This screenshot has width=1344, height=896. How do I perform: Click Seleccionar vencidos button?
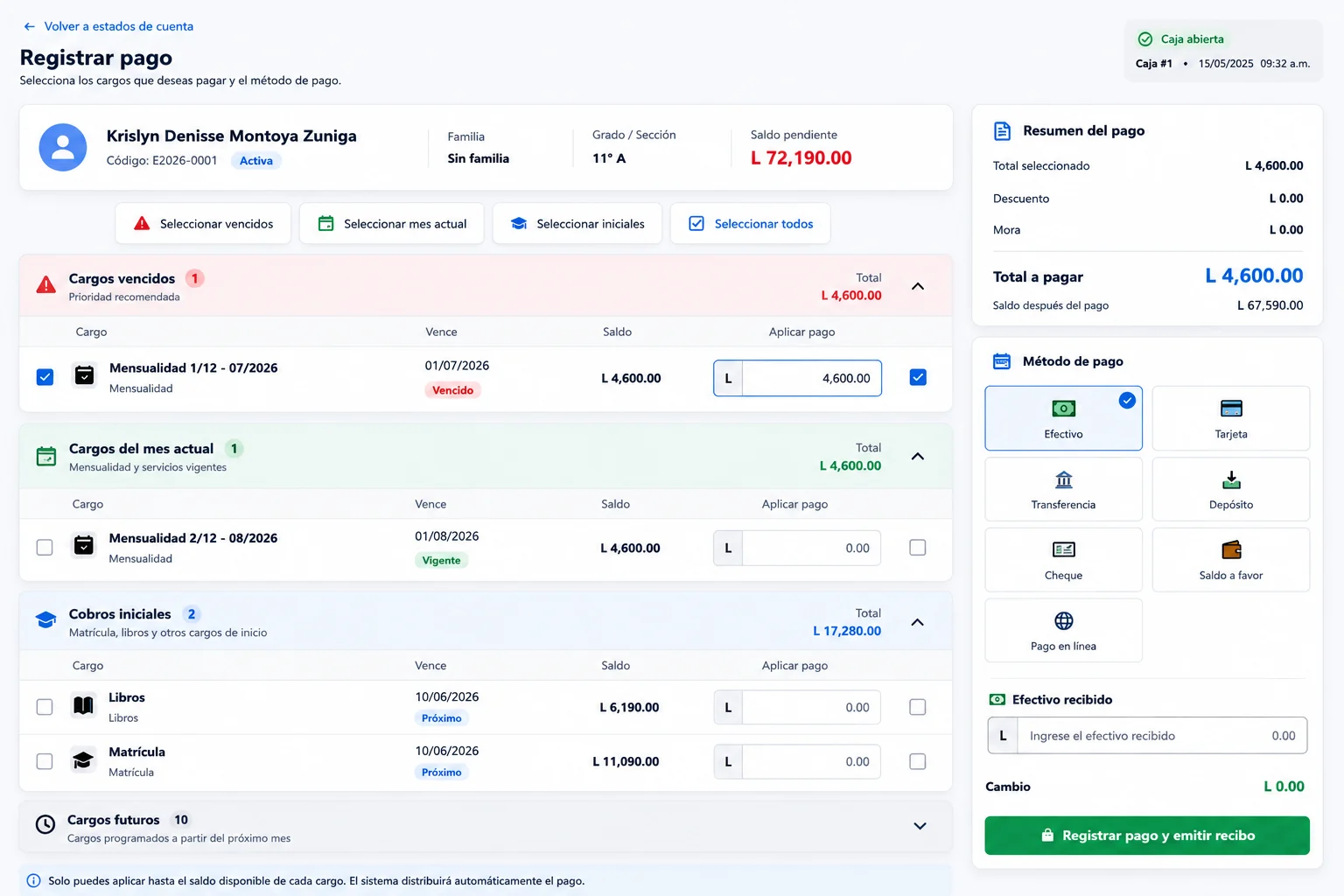pos(203,224)
